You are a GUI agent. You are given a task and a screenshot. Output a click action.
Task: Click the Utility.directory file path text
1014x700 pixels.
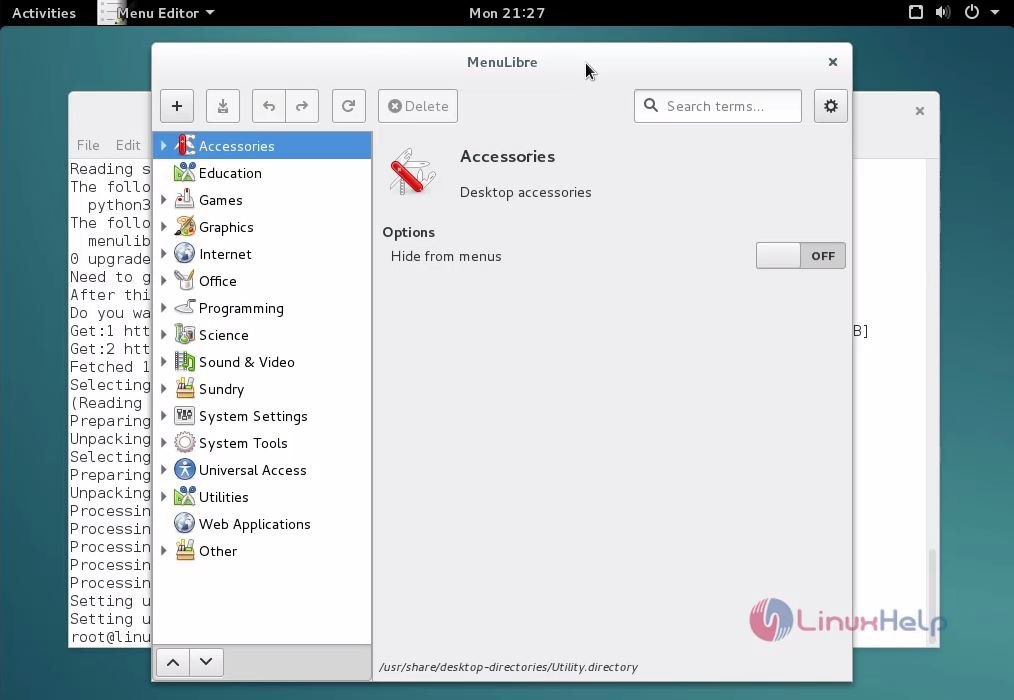(x=508, y=667)
